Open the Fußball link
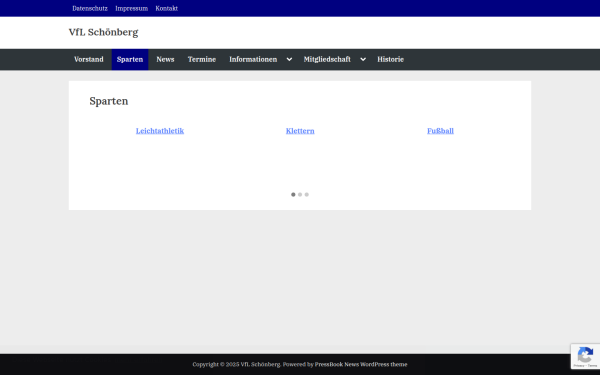 pos(440,131)
